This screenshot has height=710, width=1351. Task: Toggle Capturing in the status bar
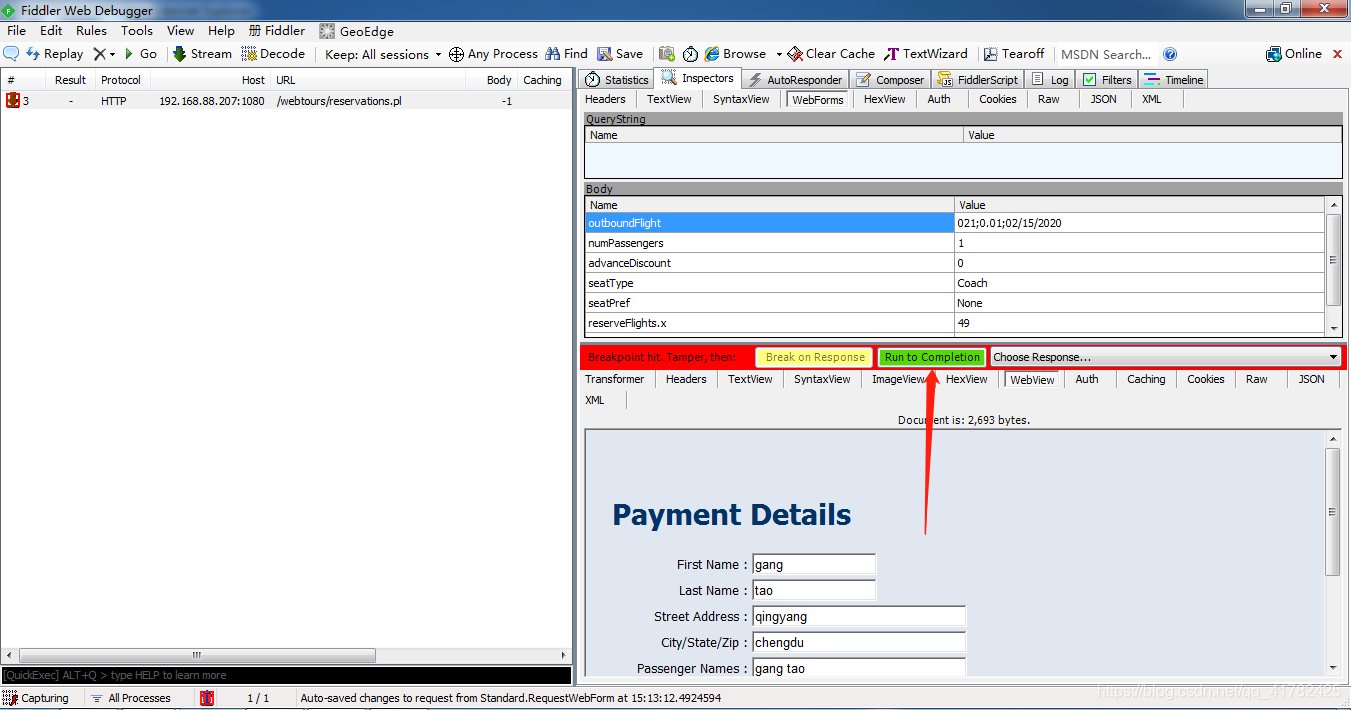37,698
